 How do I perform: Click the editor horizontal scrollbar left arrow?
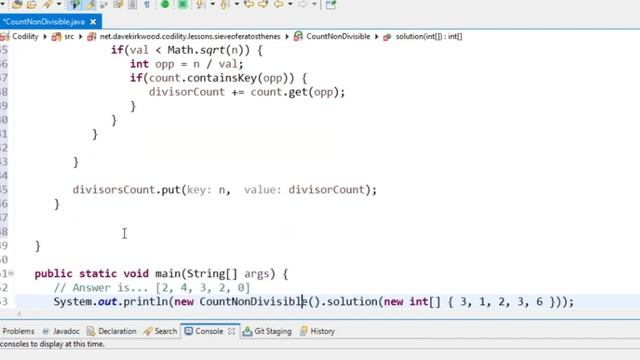coord(19,314)
